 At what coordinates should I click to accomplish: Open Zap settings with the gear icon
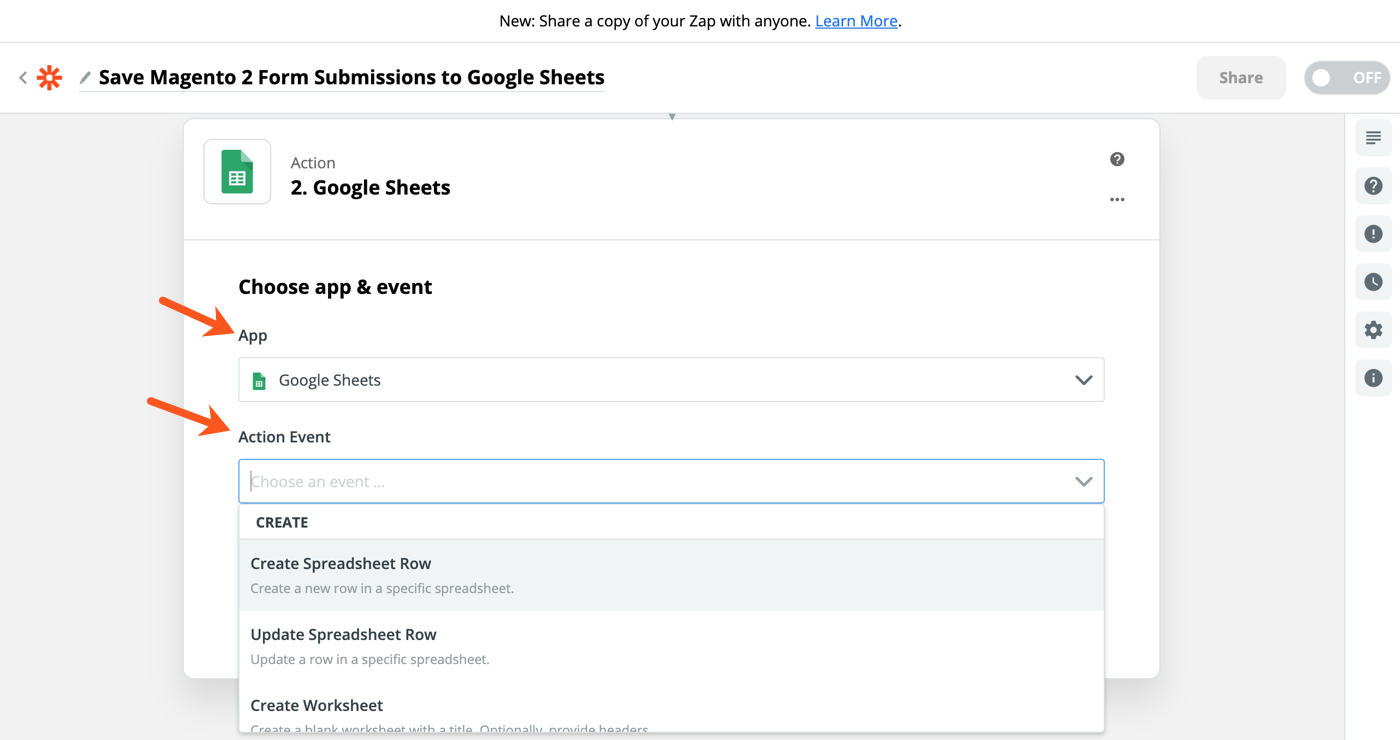(1373, 329)
